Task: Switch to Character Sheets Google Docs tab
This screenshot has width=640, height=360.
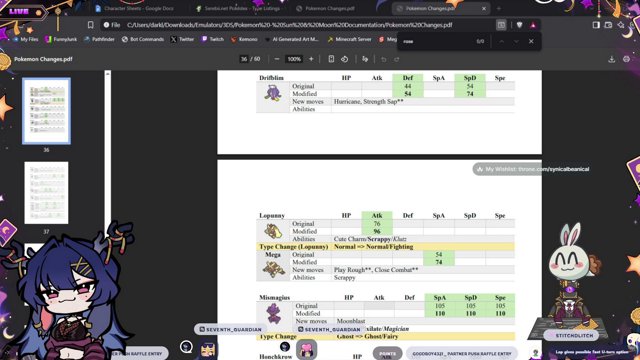Action: tap(134, 8)
